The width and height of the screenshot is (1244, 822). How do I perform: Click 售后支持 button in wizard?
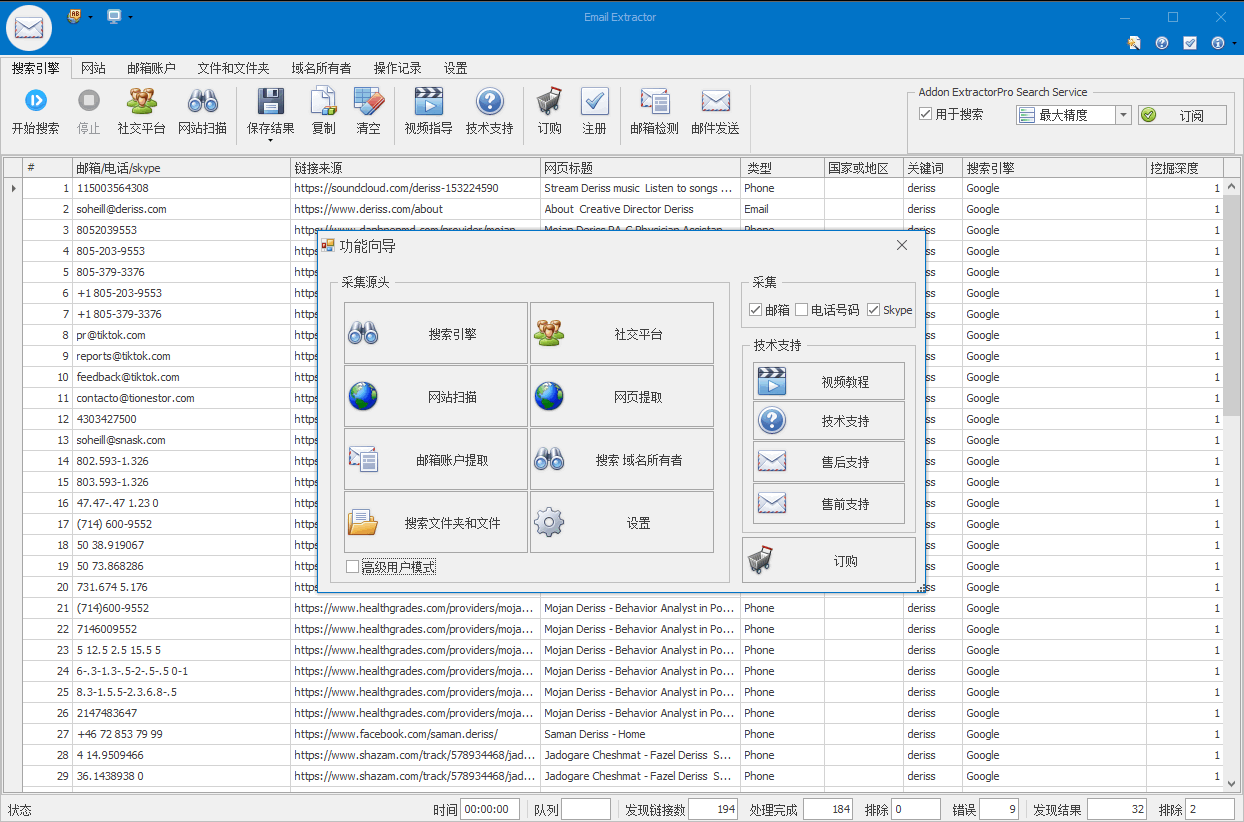pos(829,462)
